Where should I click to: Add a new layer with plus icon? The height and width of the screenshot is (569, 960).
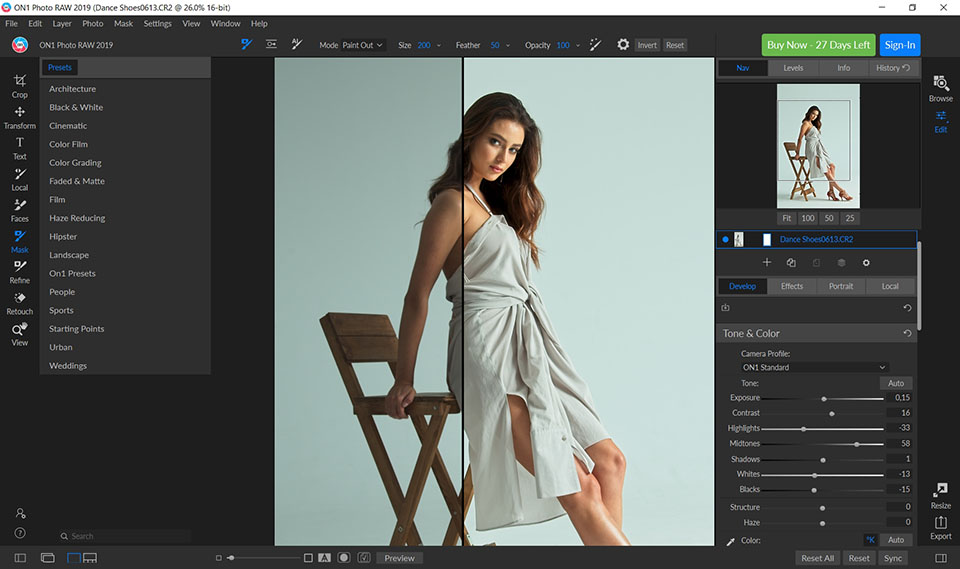767,262
